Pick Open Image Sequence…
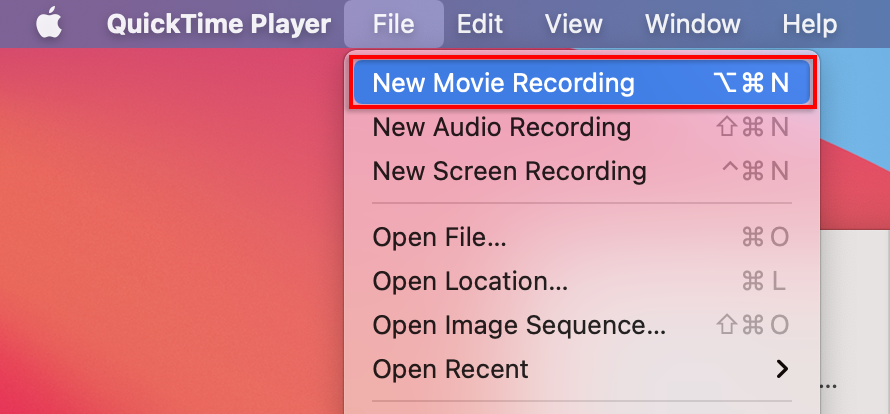The height and width of the screenshot is (414, 890). 519,325
